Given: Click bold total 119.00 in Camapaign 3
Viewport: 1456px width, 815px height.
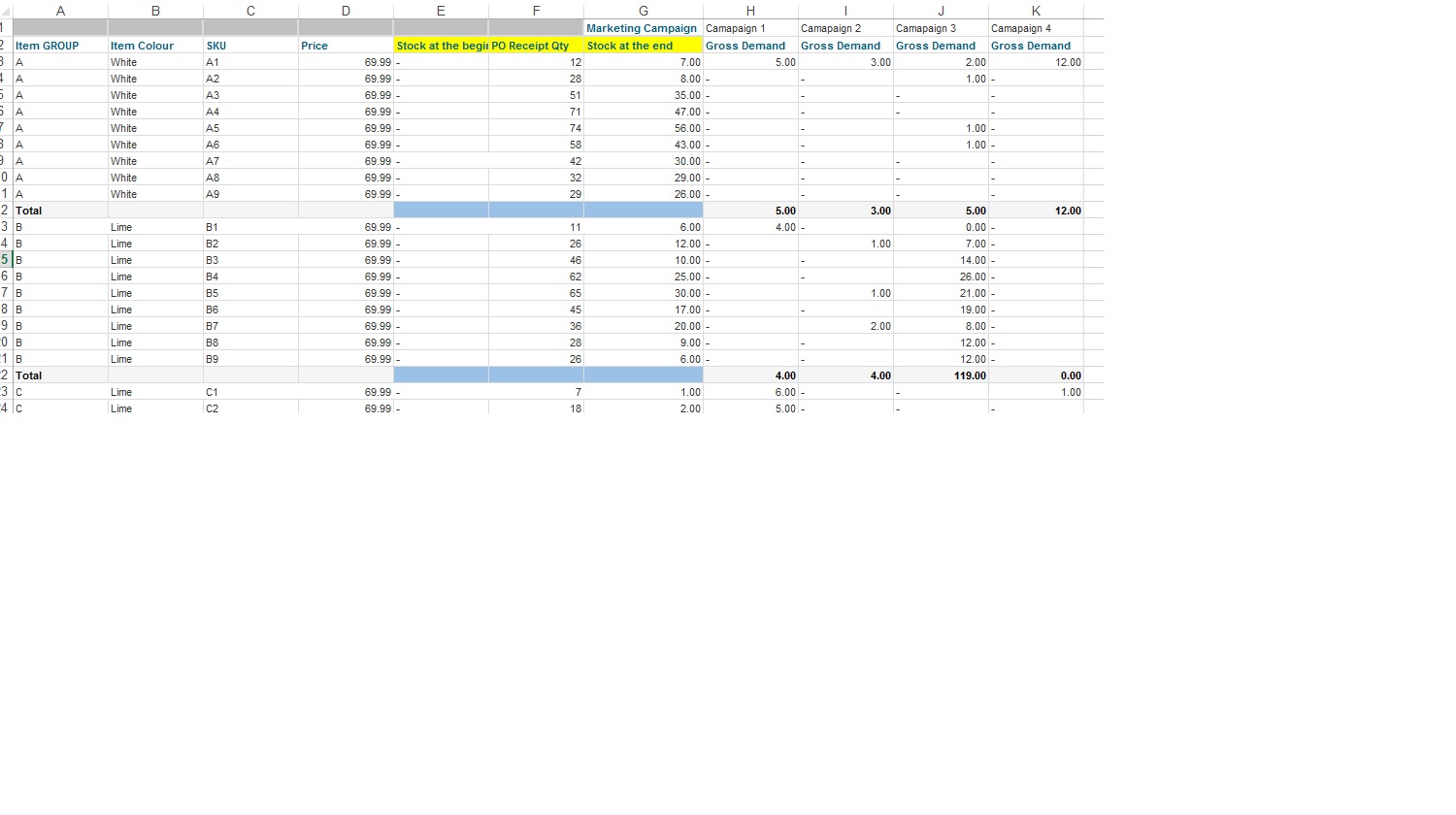Looking at the screenshot, I should click(941, 375).
